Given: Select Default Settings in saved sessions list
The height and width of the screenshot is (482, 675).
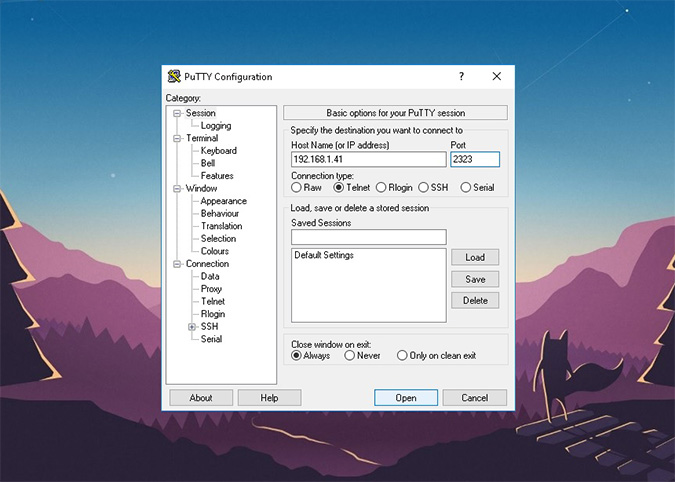Looking at the screenshot, I should click(324, 256).
